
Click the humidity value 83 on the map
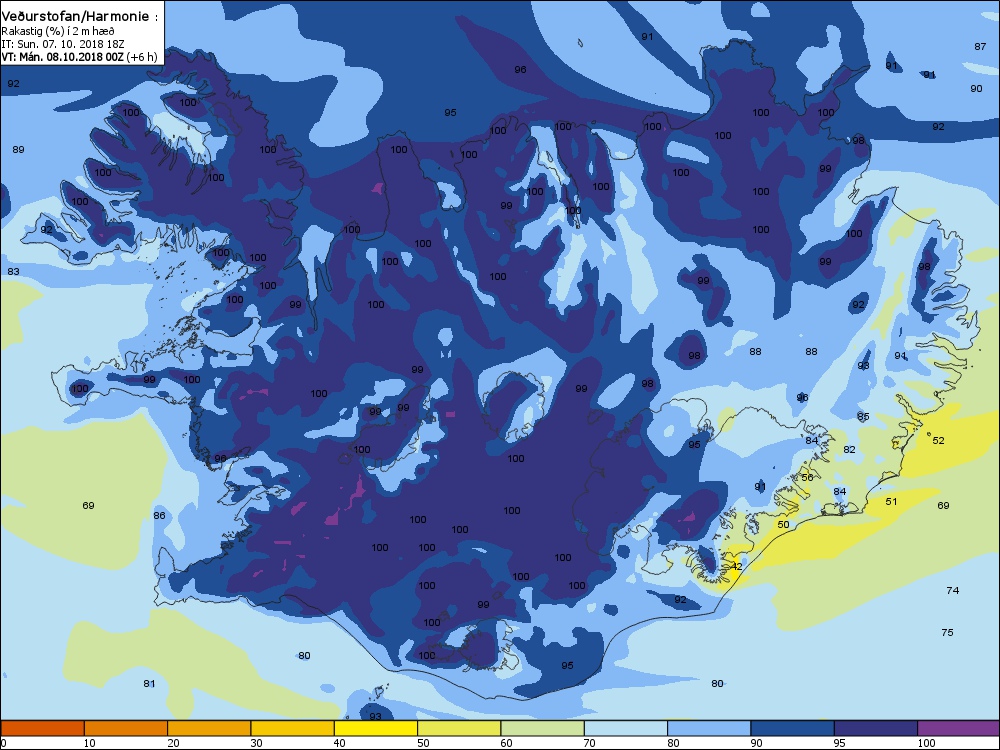pos(13,272)
